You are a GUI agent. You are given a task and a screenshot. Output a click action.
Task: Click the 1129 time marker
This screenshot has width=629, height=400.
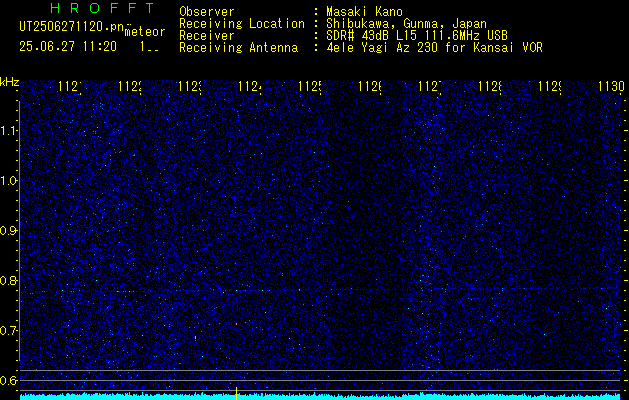click(550, 87)
